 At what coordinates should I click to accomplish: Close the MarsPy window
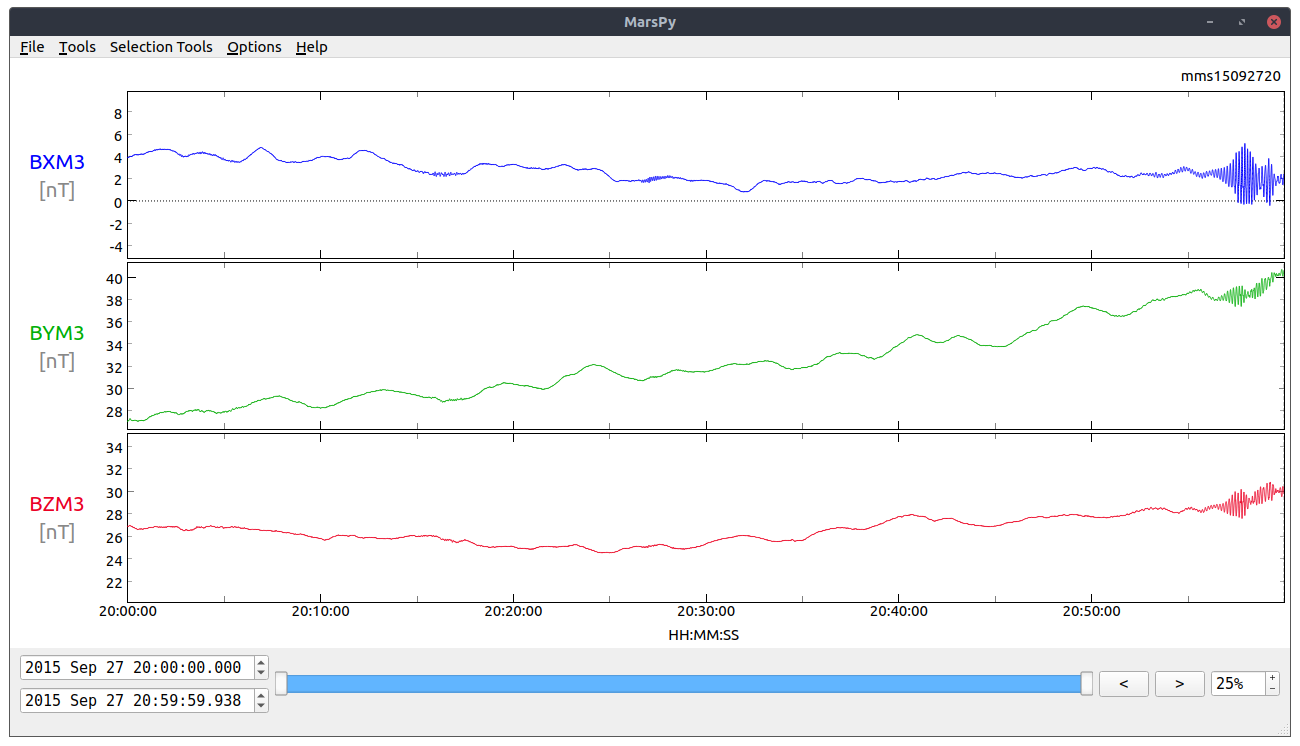(1274, 21)
